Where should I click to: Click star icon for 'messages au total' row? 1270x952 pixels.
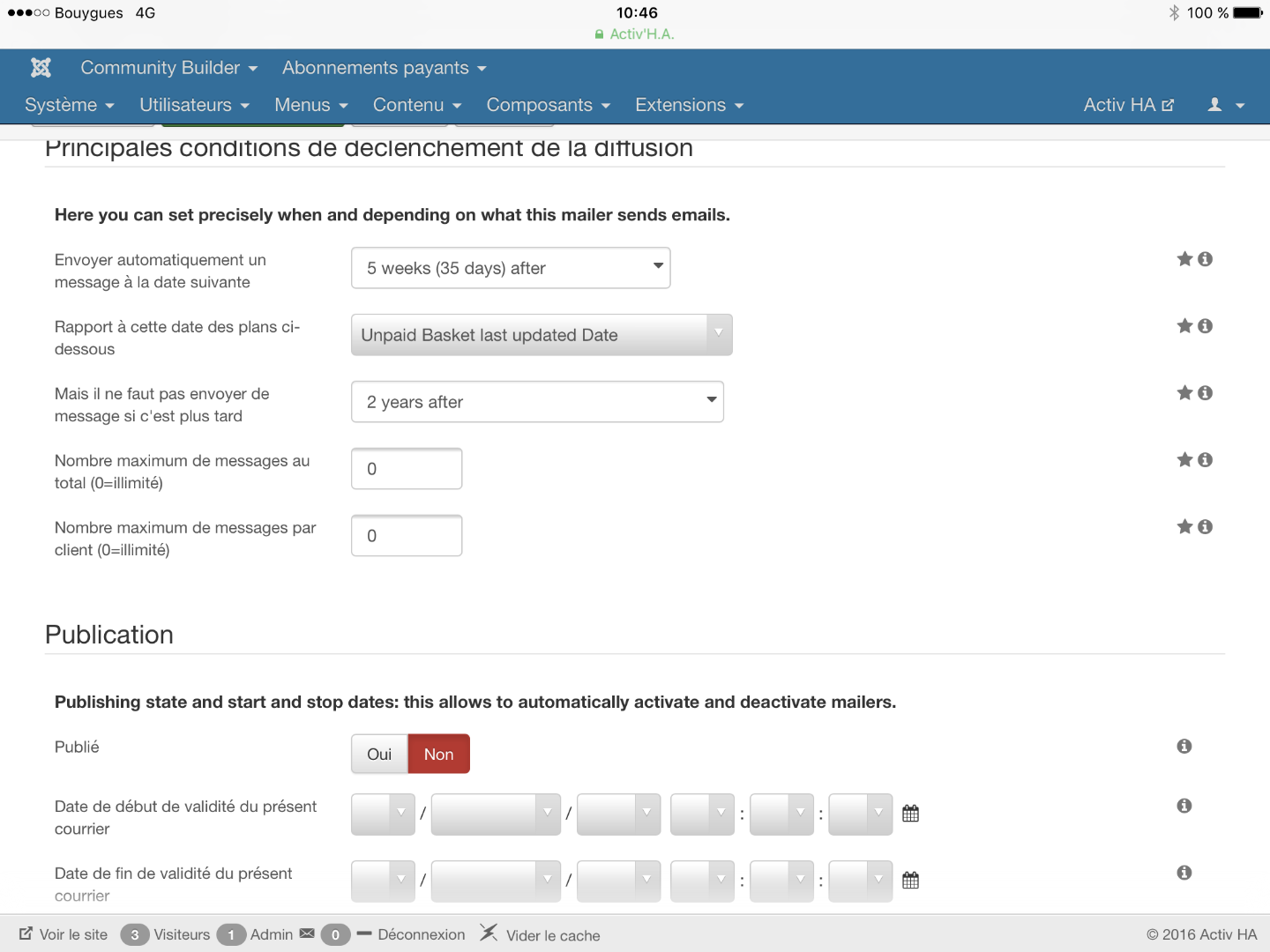[x=1184, y=460]
